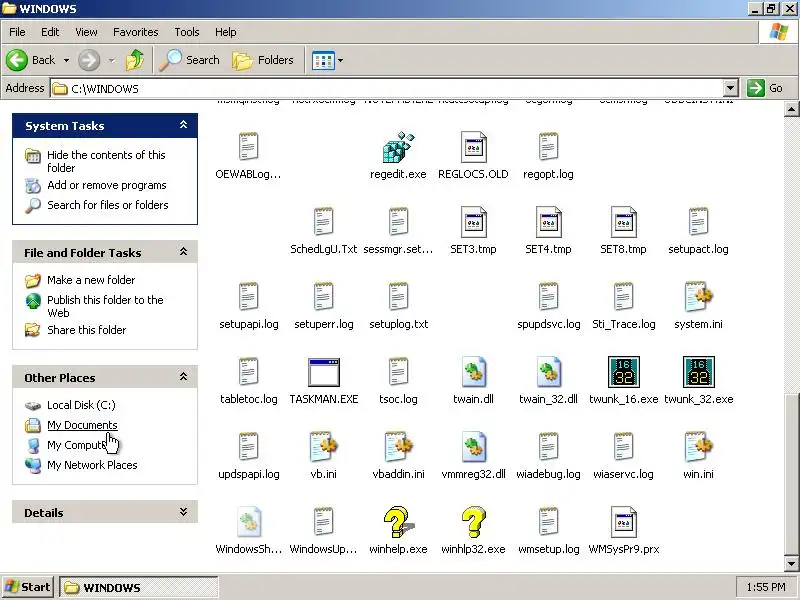The height and width of the screenshot is (600, 800).
Task: Collapse the System Tasks panel
Action: click(184, 125)
